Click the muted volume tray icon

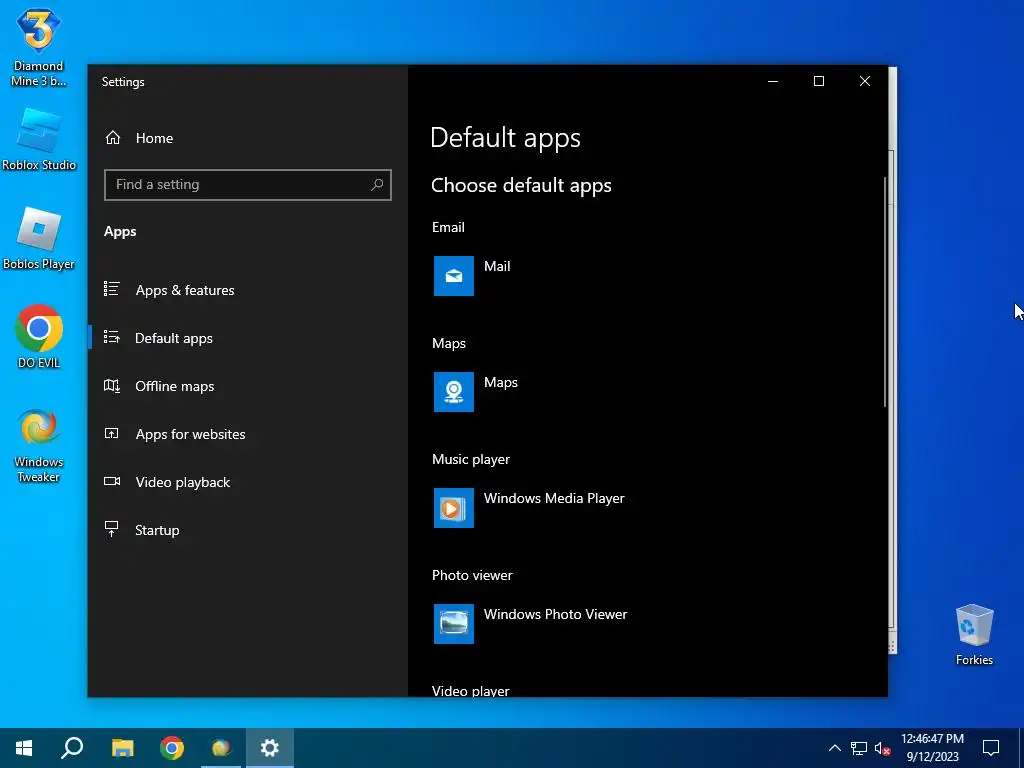click(882, 748)
